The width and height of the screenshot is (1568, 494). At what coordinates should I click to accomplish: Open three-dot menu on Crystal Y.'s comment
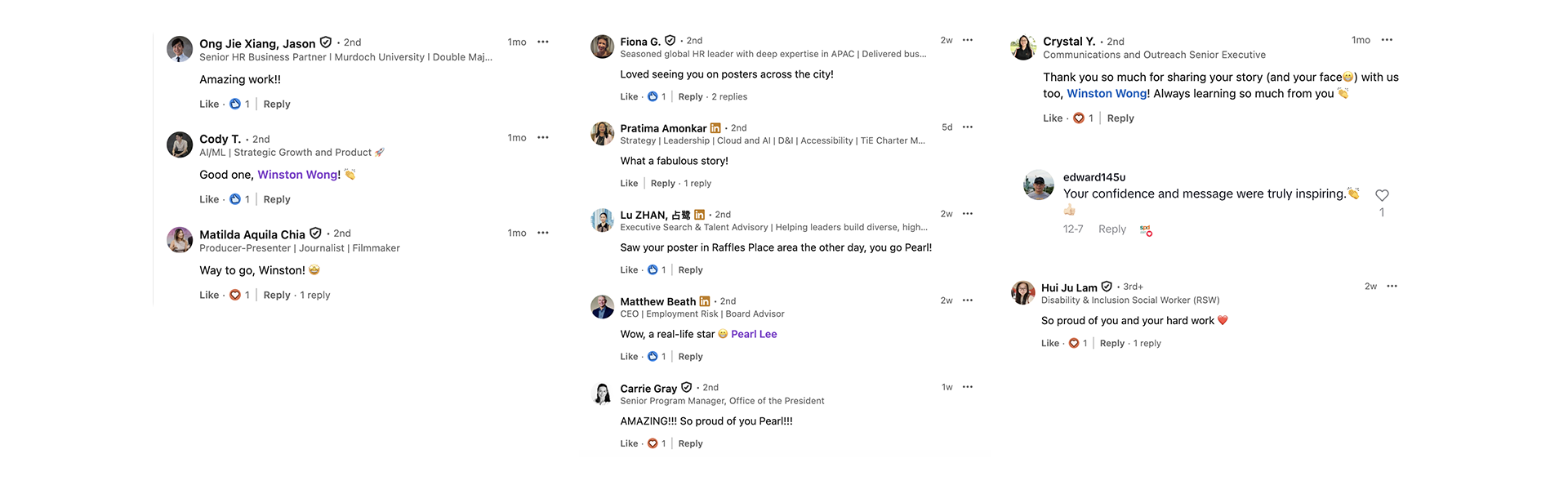click(x=1387, y=40)
